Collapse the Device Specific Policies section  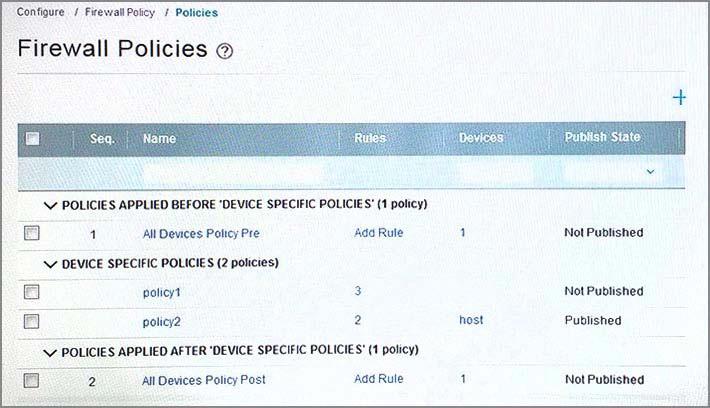click(x=50, y=264)
